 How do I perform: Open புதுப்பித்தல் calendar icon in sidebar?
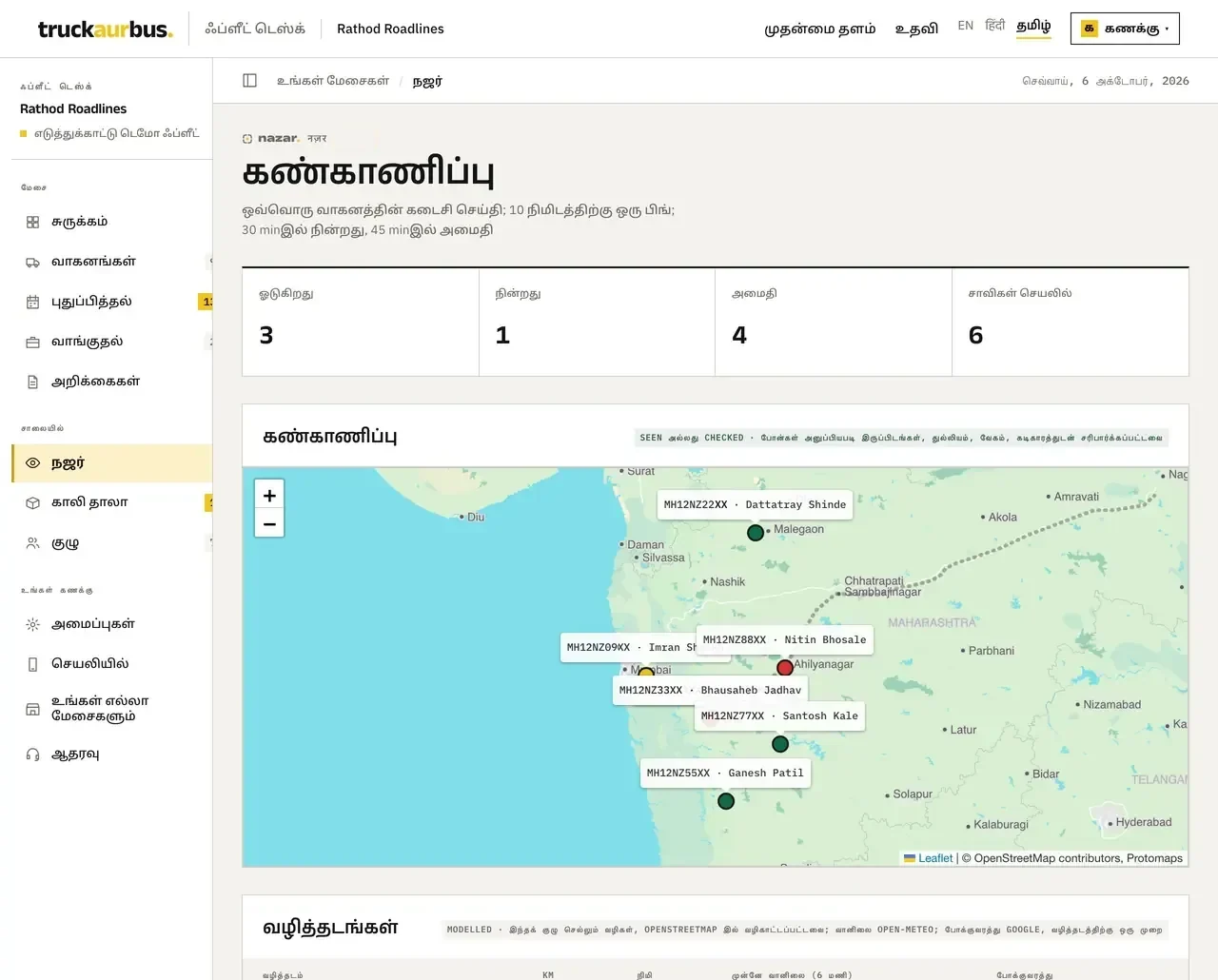tap(32, 302)
